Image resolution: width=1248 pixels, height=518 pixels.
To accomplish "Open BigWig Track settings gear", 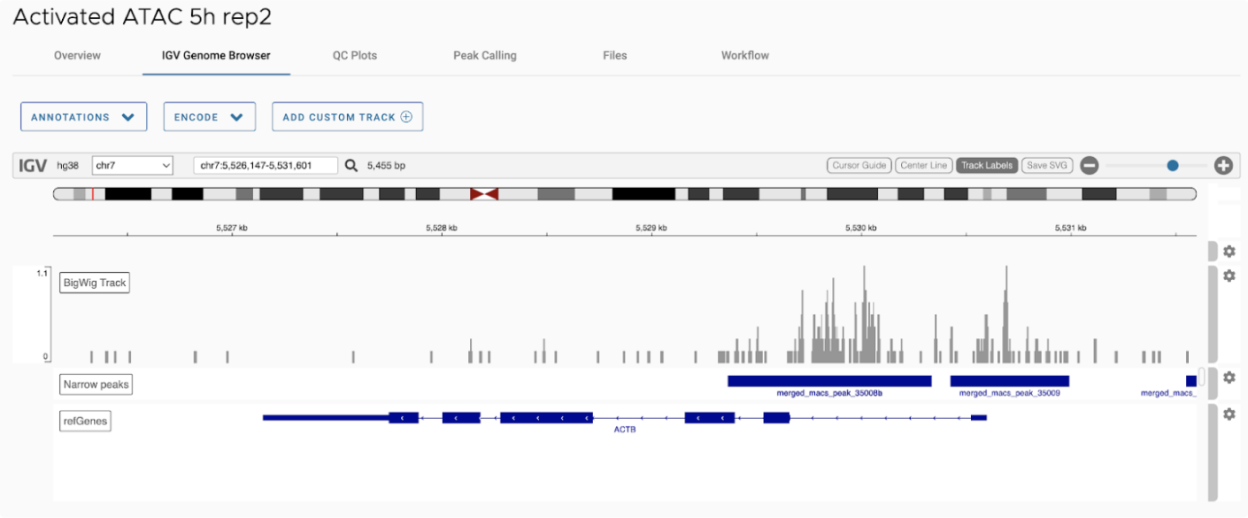I will point(1229,275).
